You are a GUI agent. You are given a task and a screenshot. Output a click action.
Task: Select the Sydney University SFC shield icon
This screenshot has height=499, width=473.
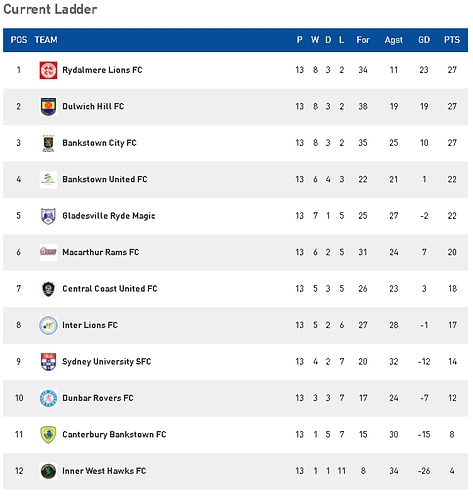[48, 362]
